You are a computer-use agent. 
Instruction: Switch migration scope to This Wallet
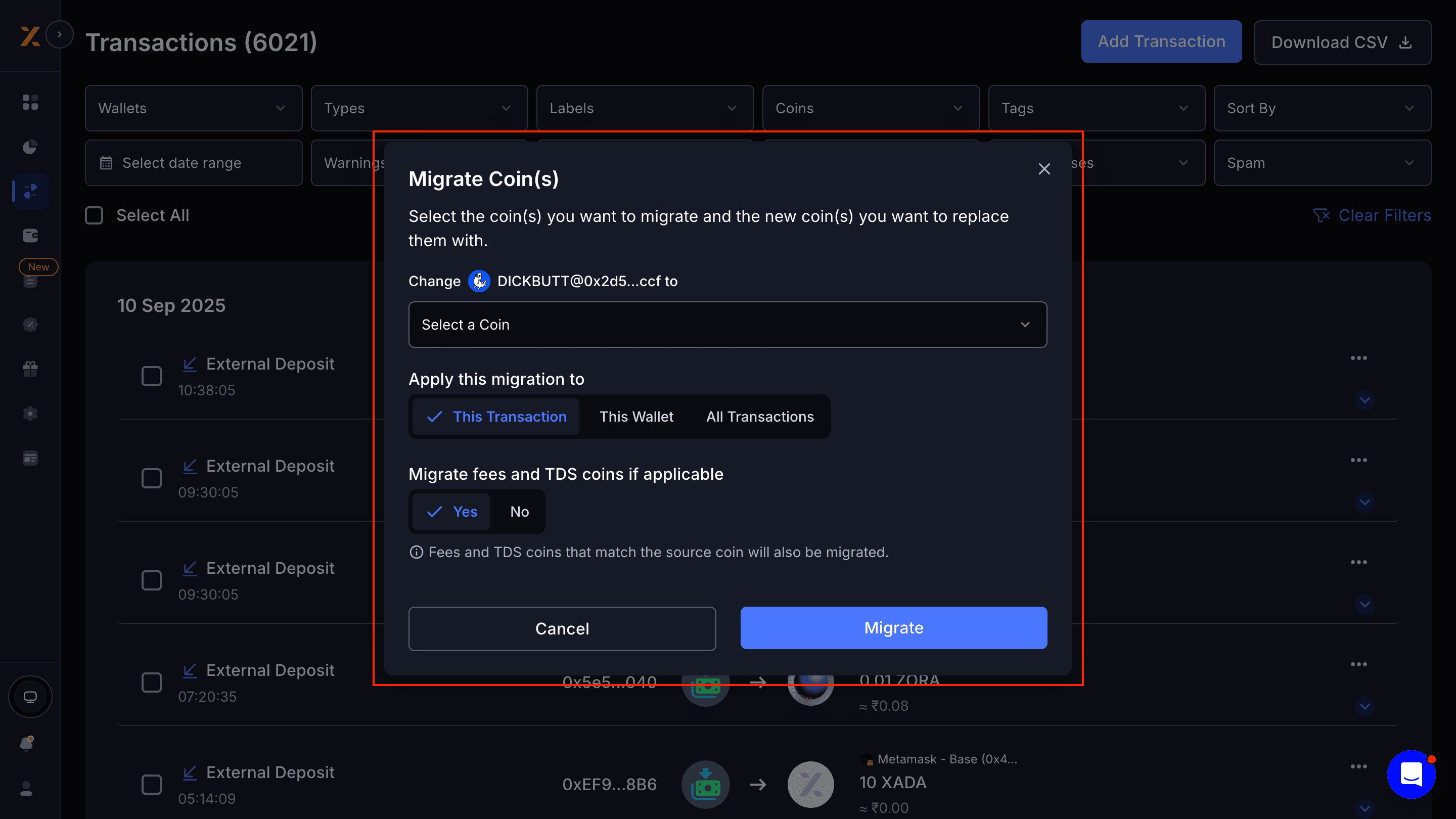(636, 417)
